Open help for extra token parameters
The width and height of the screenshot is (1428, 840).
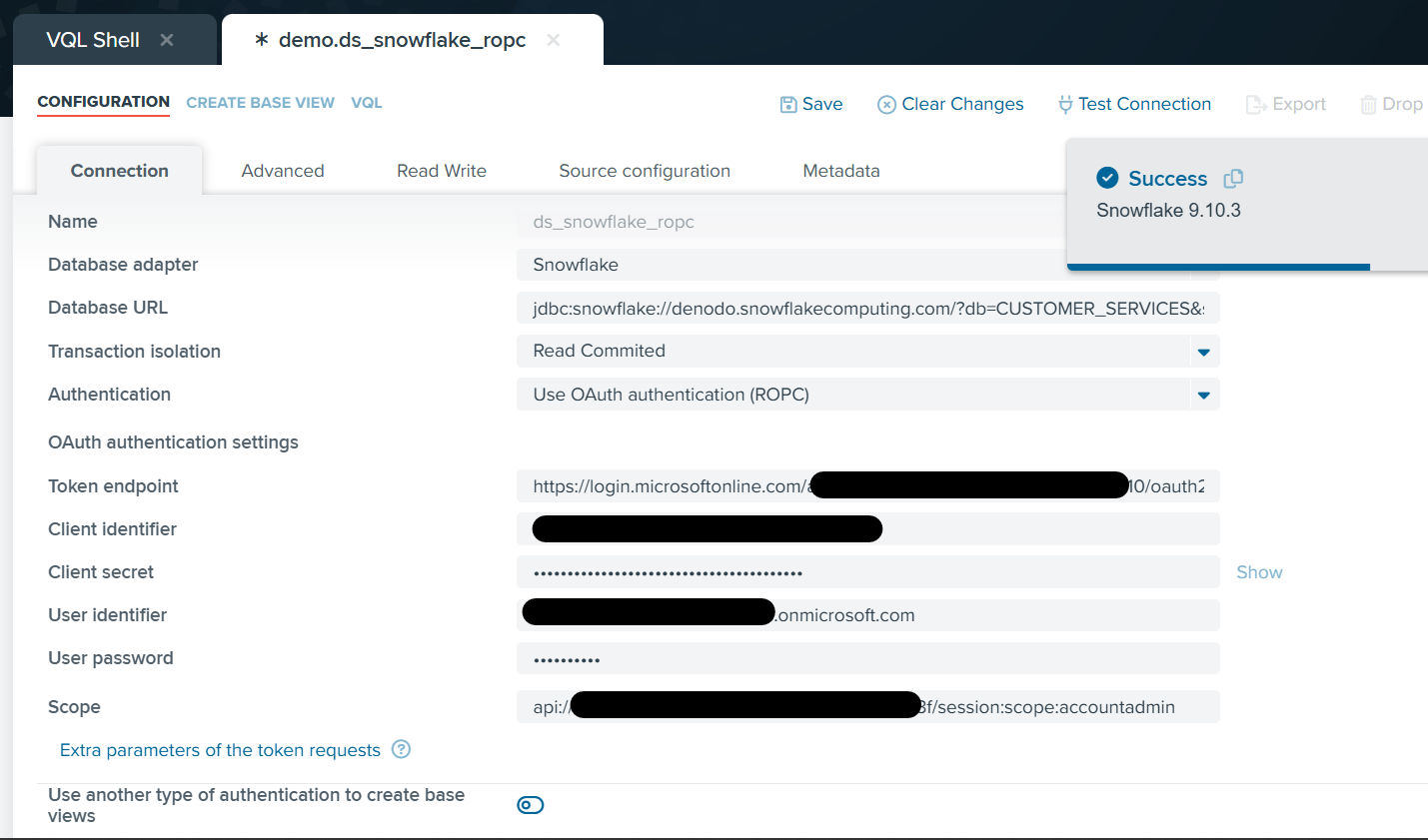401,749
